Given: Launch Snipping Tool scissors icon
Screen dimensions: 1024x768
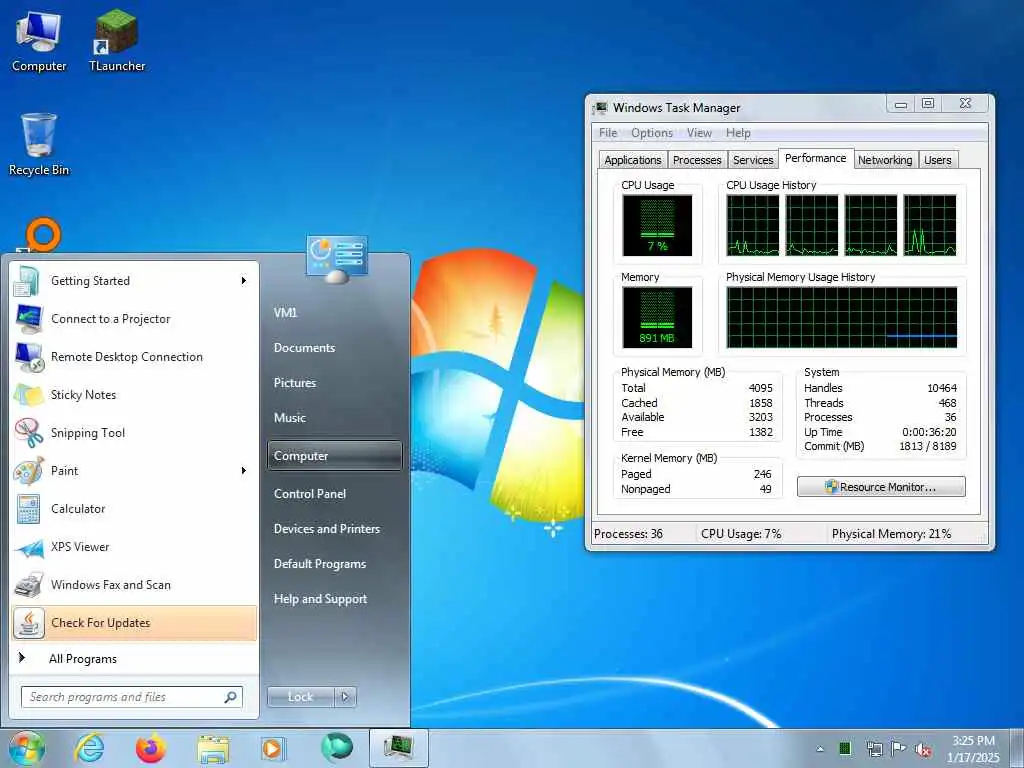Looking at the screenshot, I should tap(29, 432).
